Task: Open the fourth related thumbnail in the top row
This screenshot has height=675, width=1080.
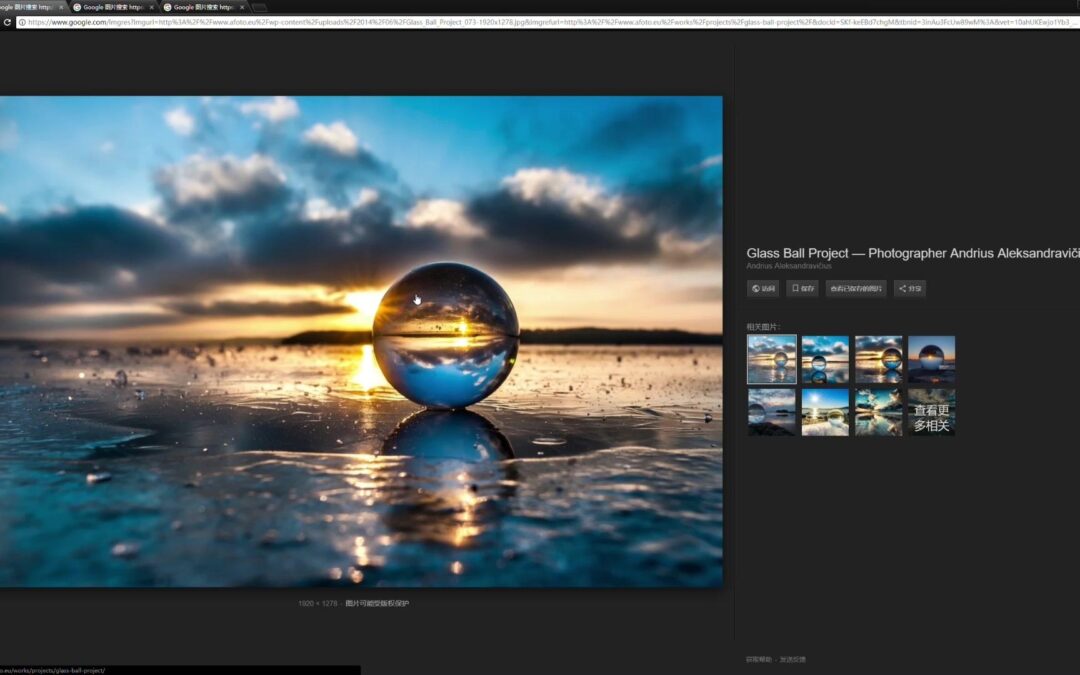Action: tap(931, 359)
